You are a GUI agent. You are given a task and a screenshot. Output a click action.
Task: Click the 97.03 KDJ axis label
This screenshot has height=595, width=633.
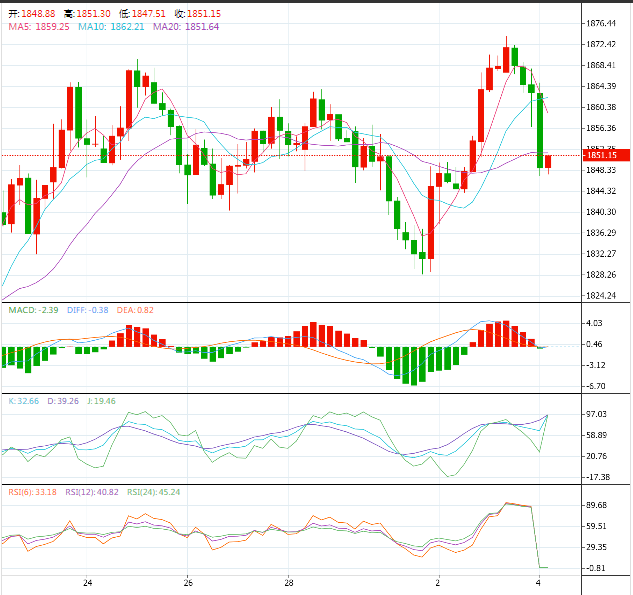pyautogui.click(x=596, y=414)
